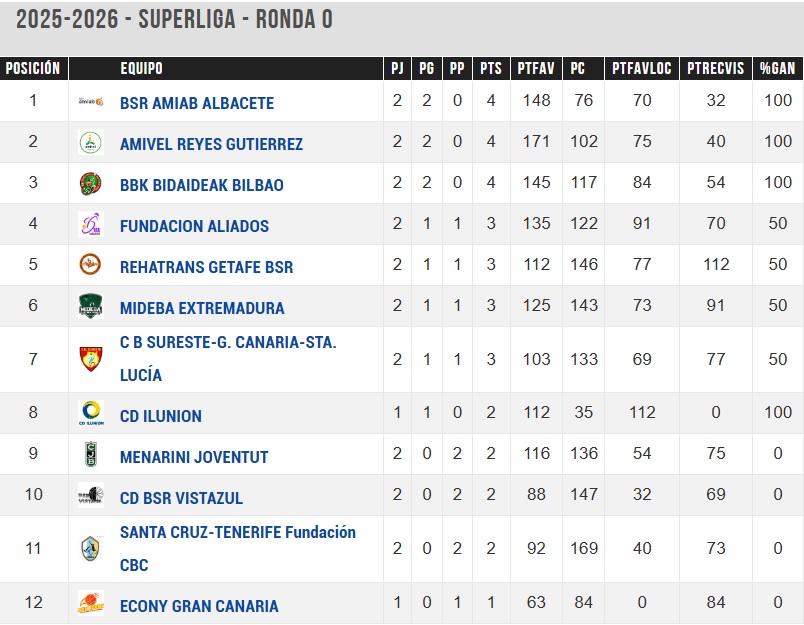The height and width of the screenshot is (625, 804).
Task: Click the PTS column header
Action: click(x=490, y=69)
